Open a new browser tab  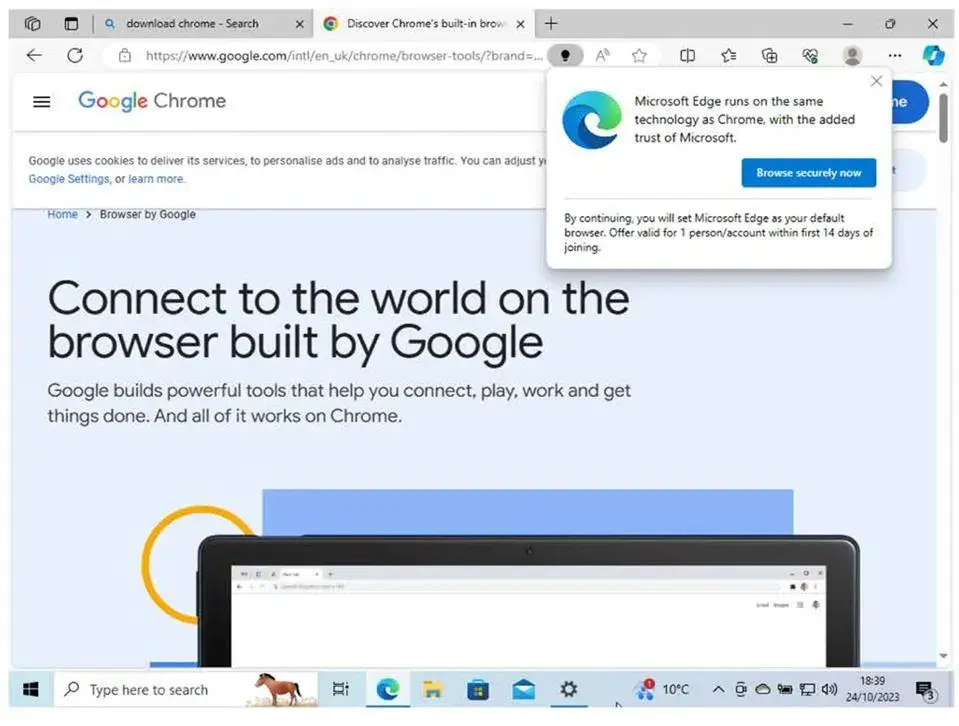[551, 24]
